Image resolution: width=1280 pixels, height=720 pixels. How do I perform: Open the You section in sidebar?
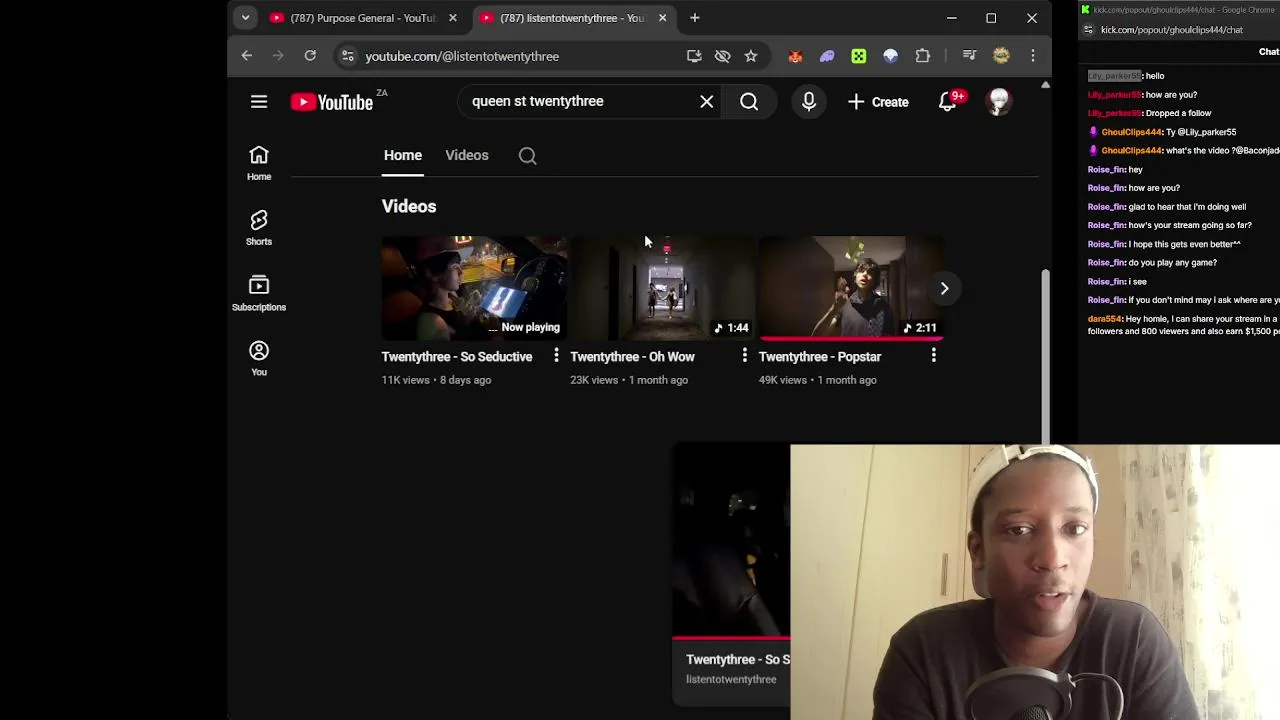(259, 358)
